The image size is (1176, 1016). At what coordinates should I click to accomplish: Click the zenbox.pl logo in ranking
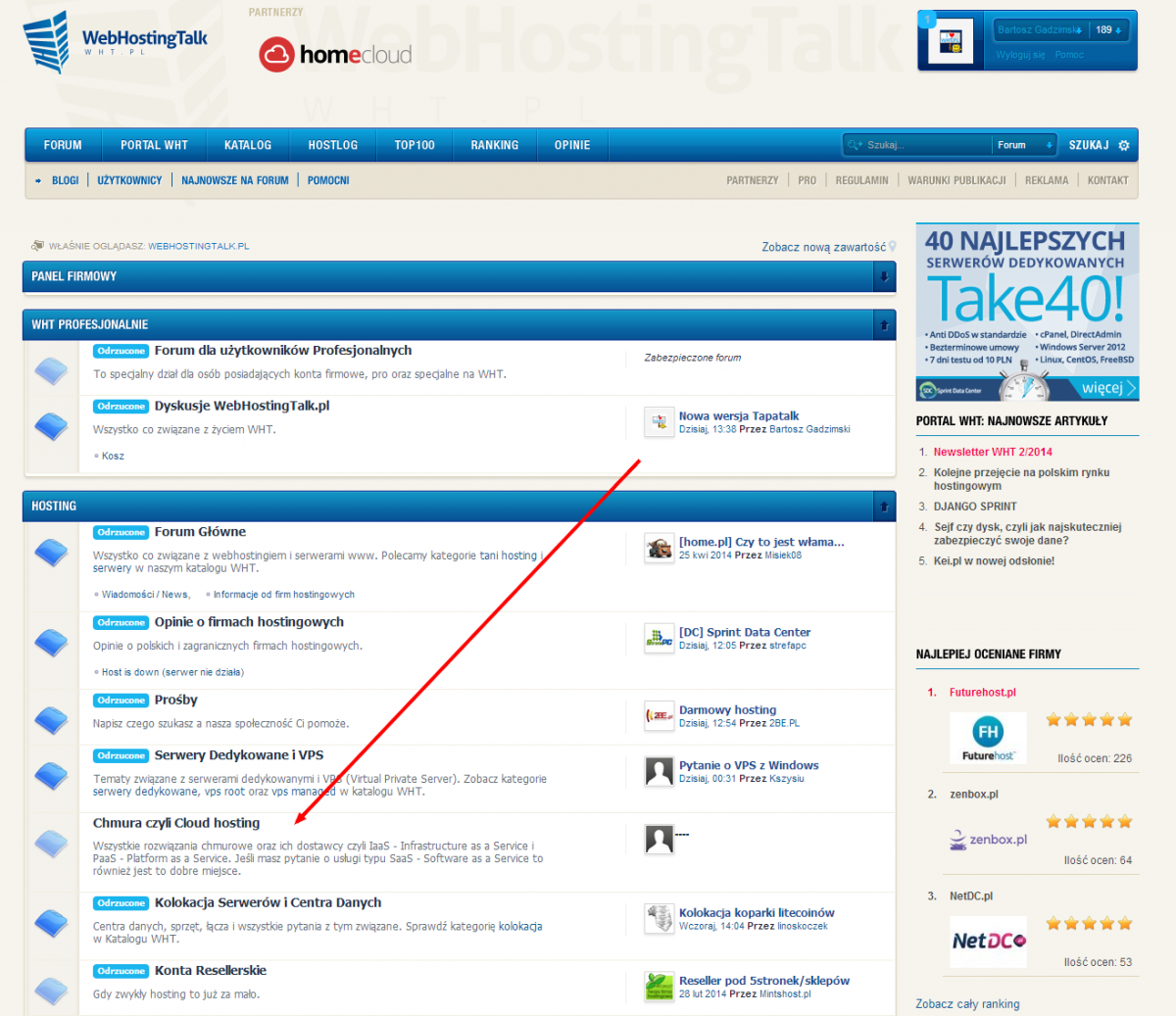click(988, 840)
